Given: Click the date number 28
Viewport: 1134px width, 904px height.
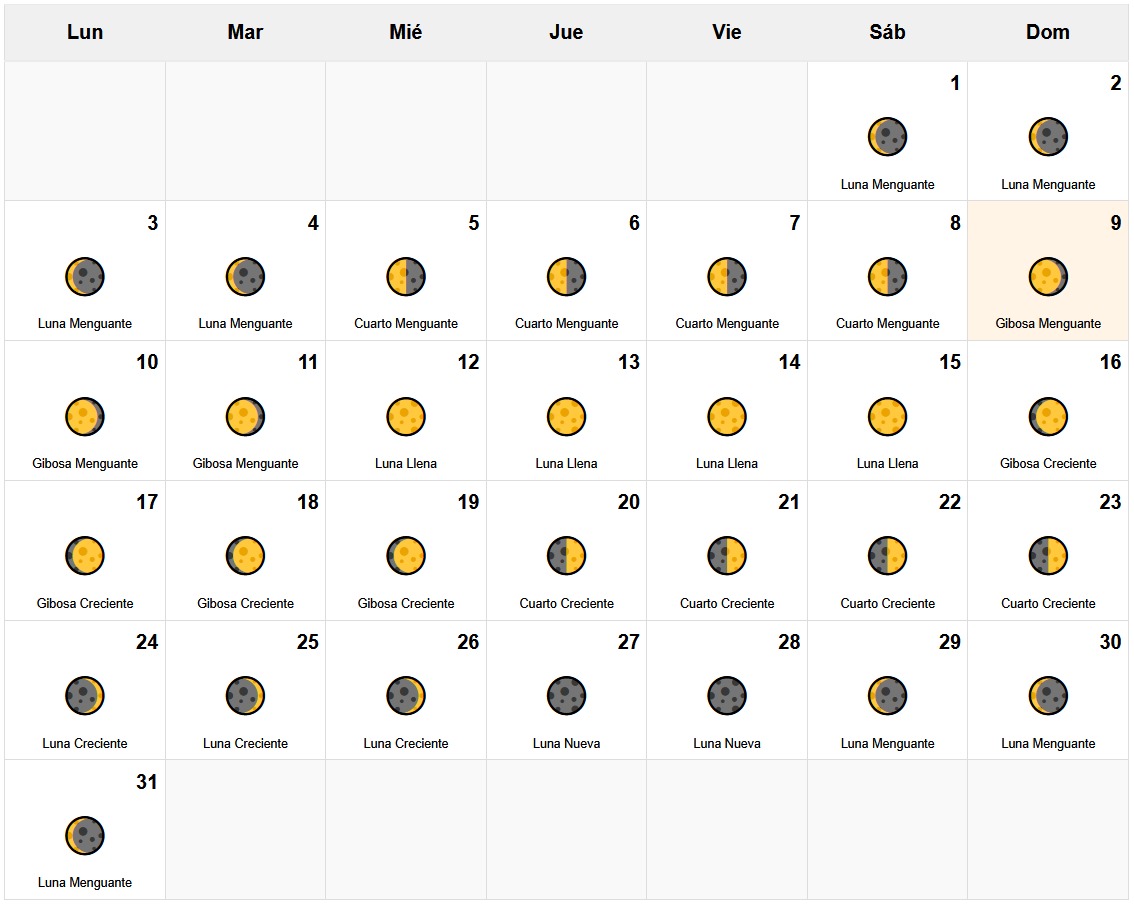Looking at the screenshot, I should coord(788,642).
